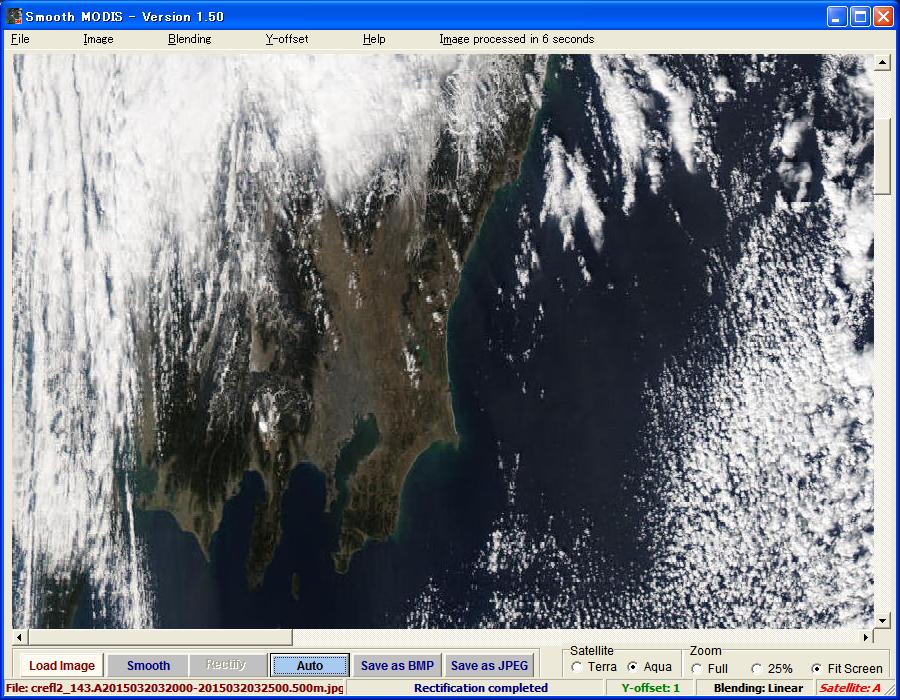Click the Load Image button
The height and width of the screenshot is (700, 900).
(x=61, y=666)
